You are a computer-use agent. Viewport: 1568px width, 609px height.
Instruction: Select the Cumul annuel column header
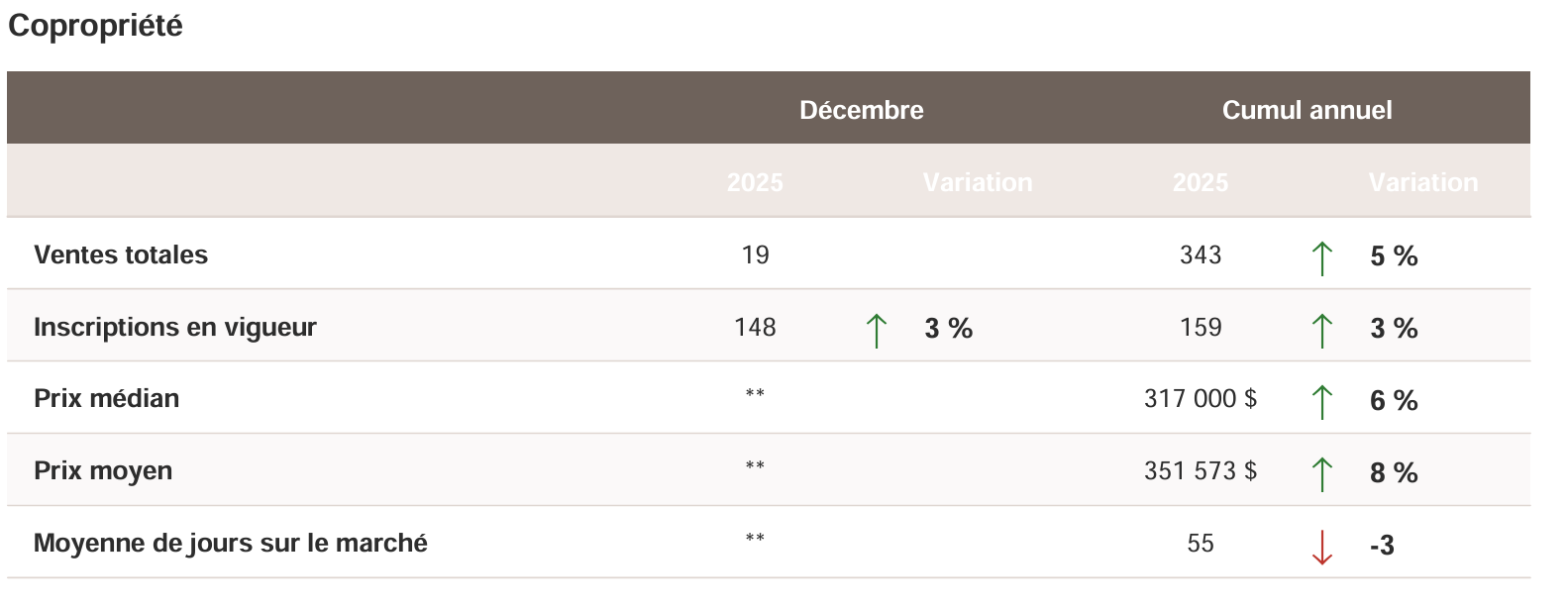pos(1307,110)
